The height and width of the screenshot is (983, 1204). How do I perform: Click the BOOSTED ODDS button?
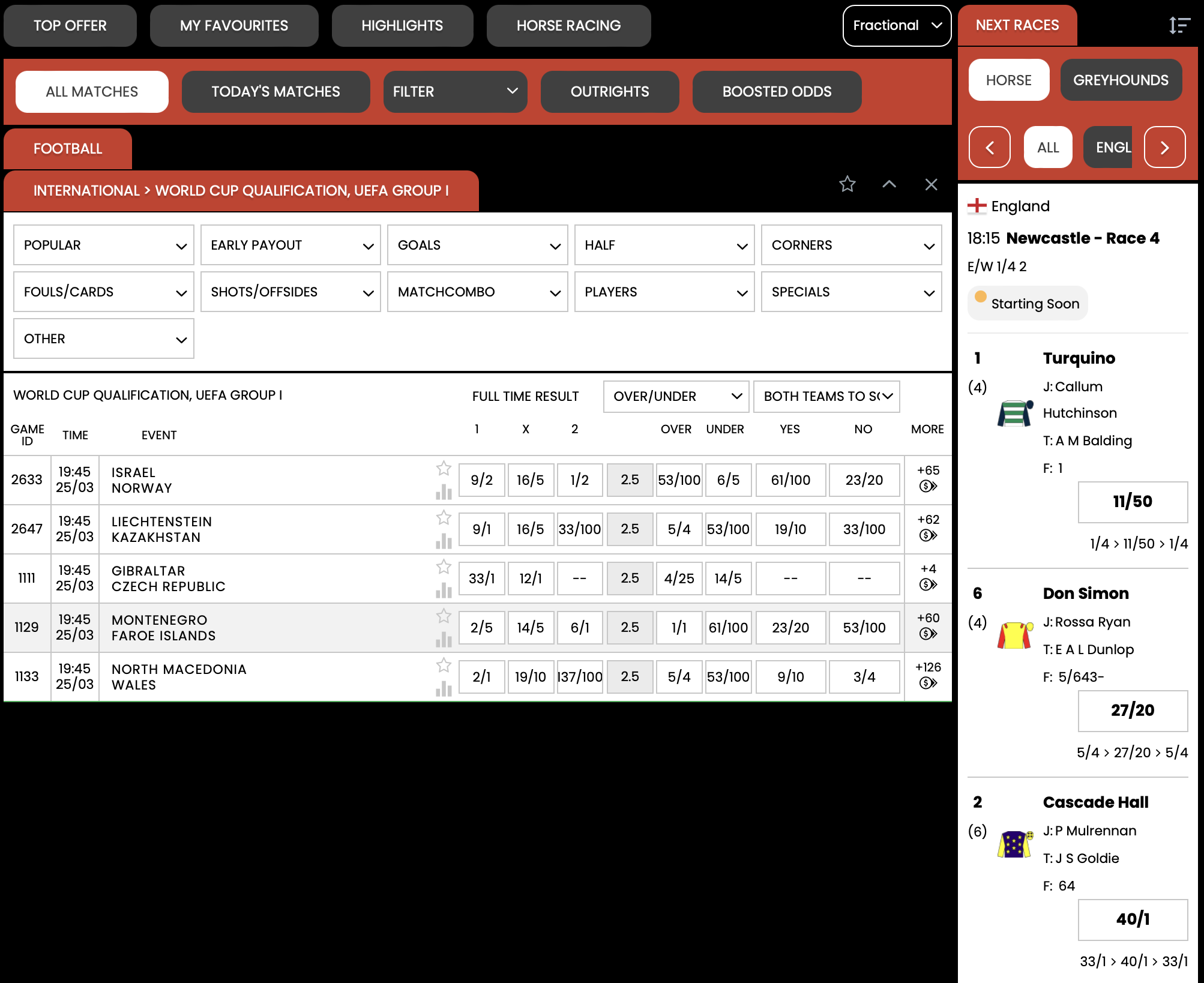pos(776,91)
